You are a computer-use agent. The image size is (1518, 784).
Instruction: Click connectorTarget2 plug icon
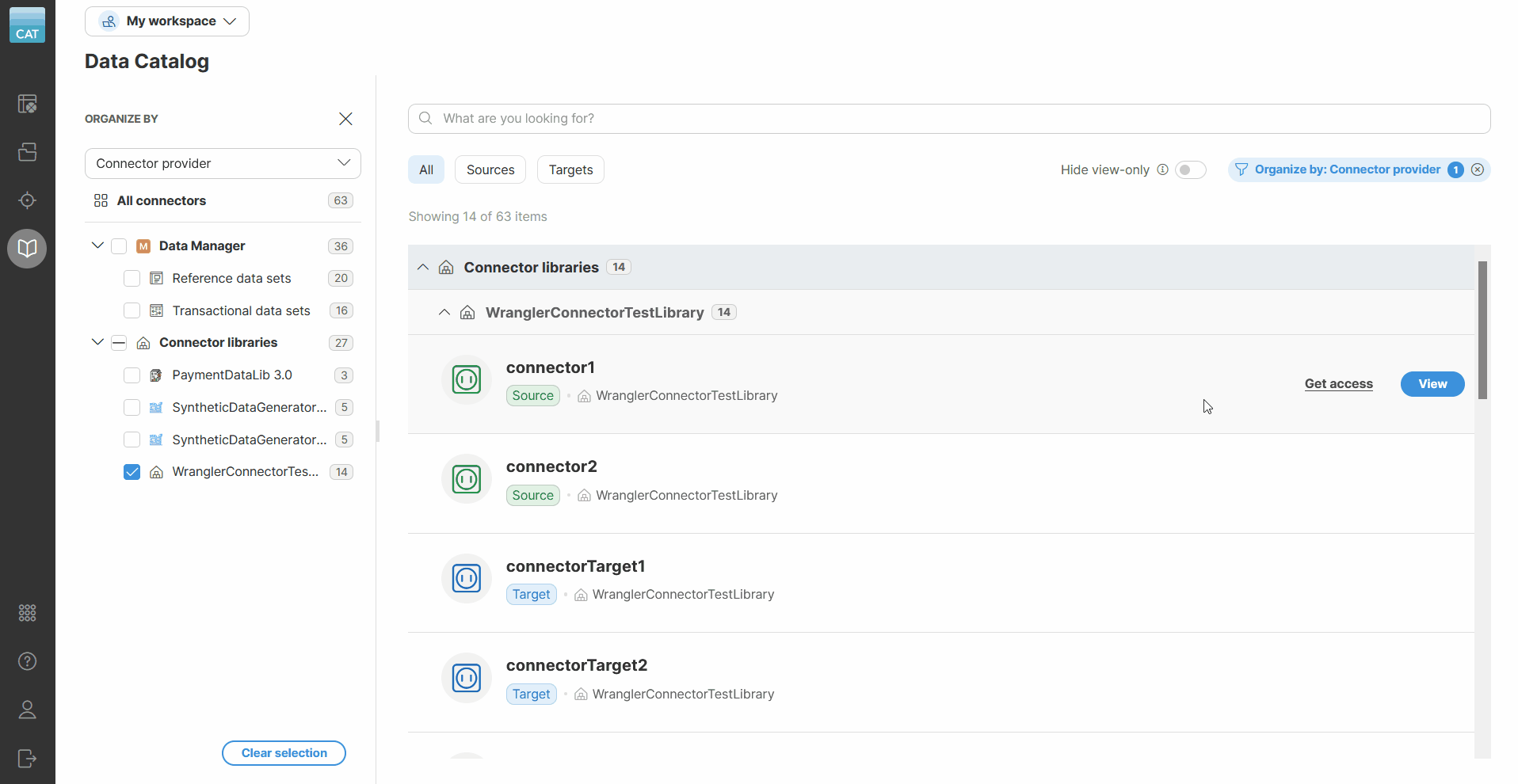pyautogui.click(x=467, y=678)
